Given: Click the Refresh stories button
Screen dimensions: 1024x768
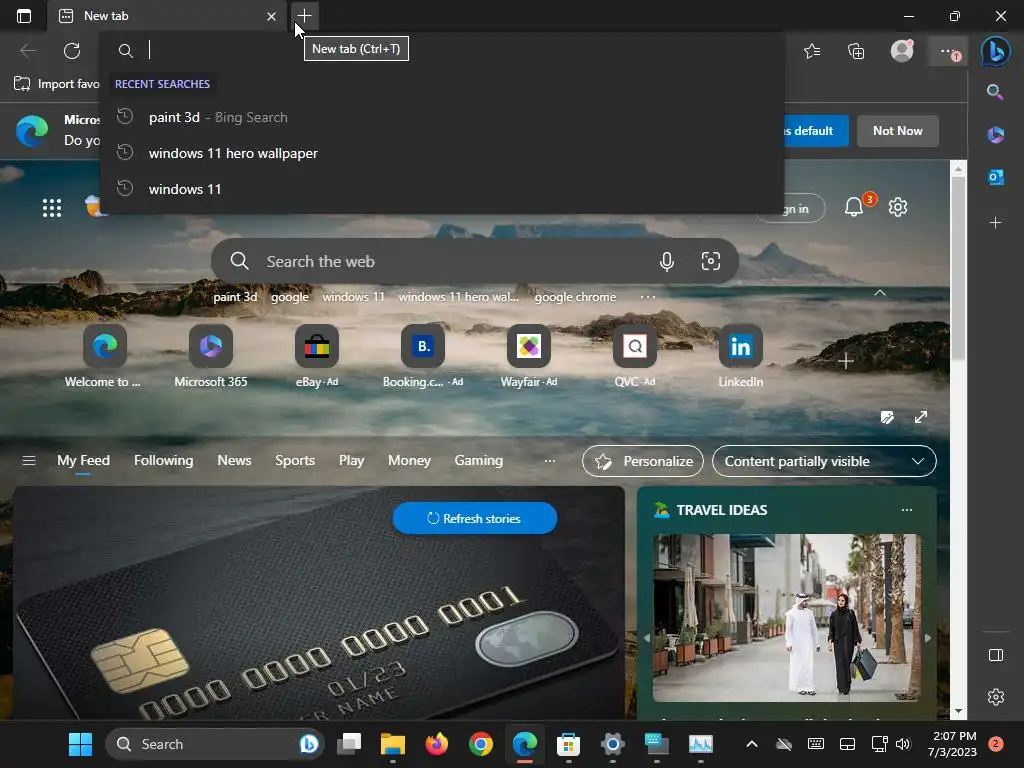Looking at the screenshot, I should tap(474, 518).
